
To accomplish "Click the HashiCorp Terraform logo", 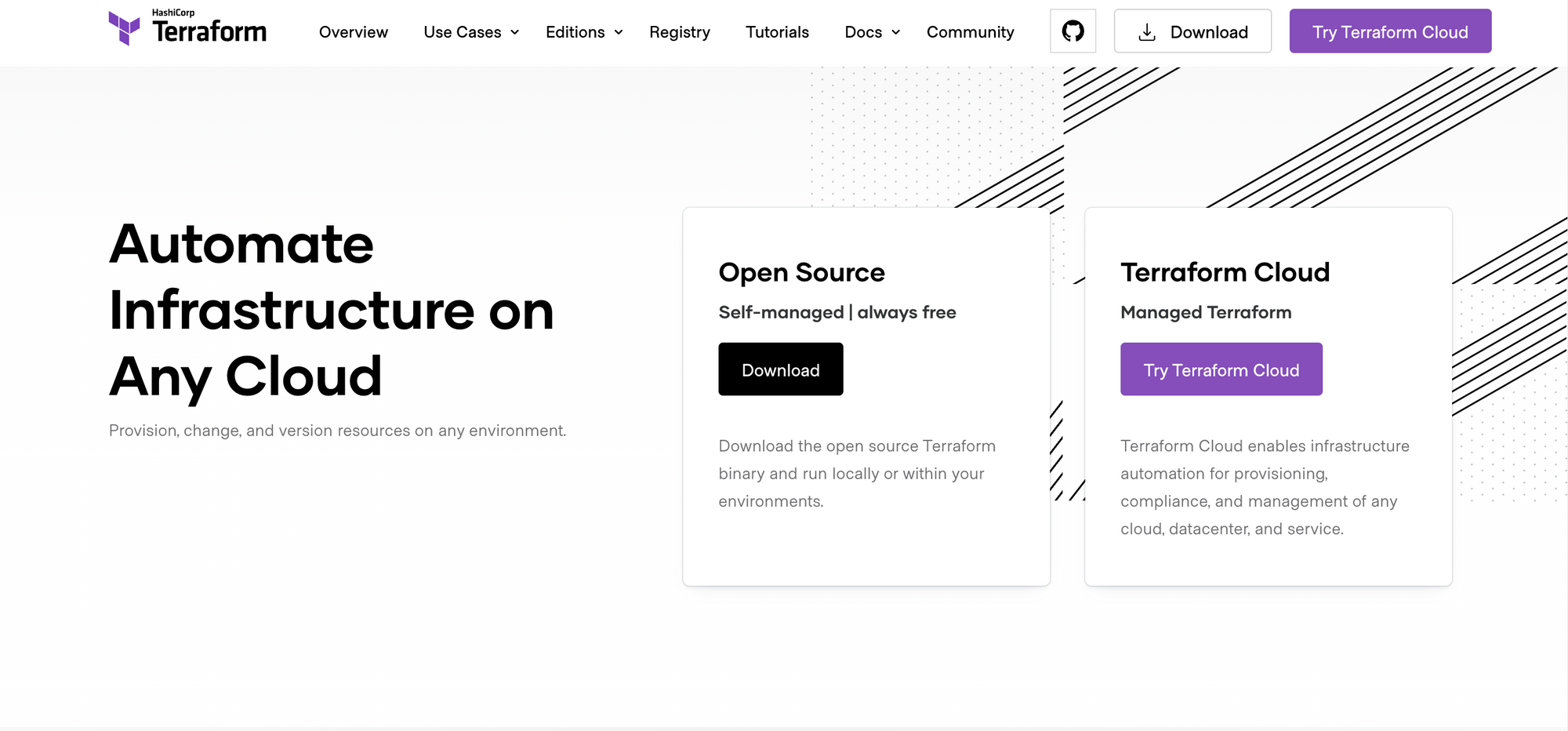I will coord(187,27).
